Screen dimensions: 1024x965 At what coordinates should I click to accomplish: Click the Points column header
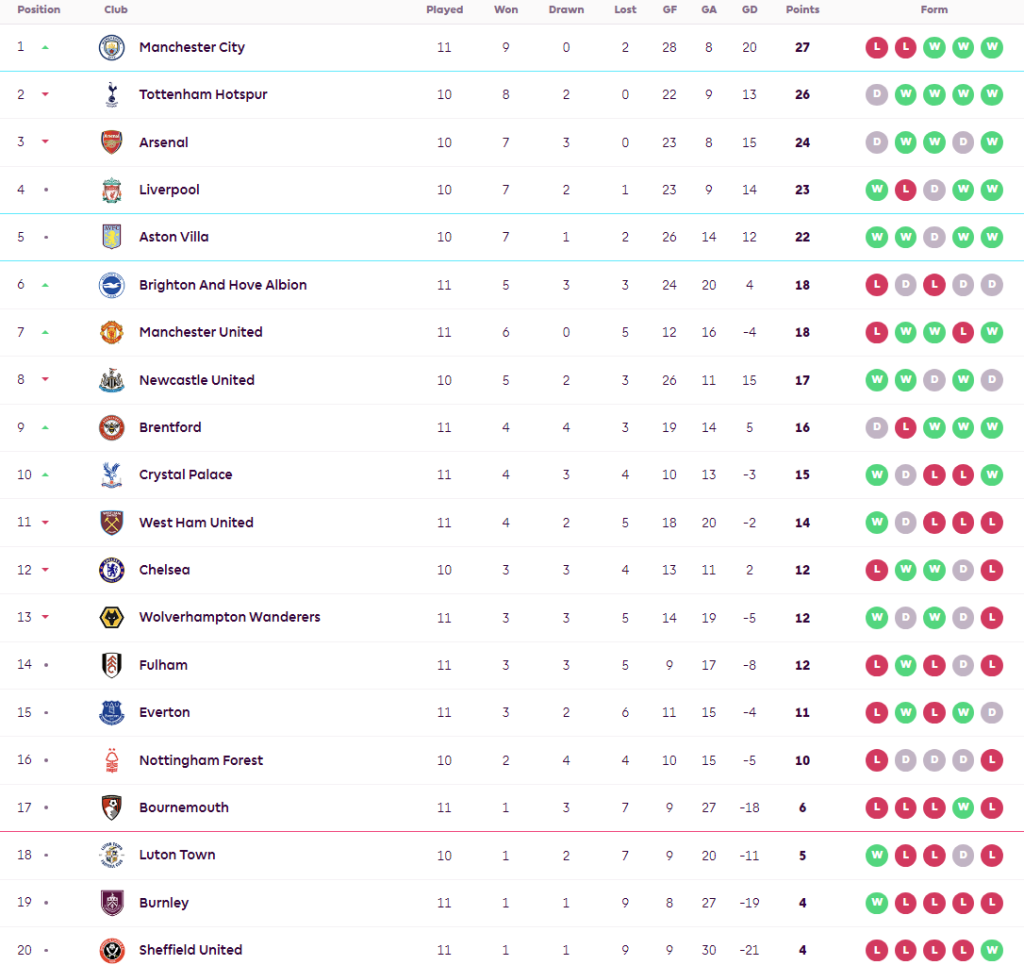tap(802, 10)
